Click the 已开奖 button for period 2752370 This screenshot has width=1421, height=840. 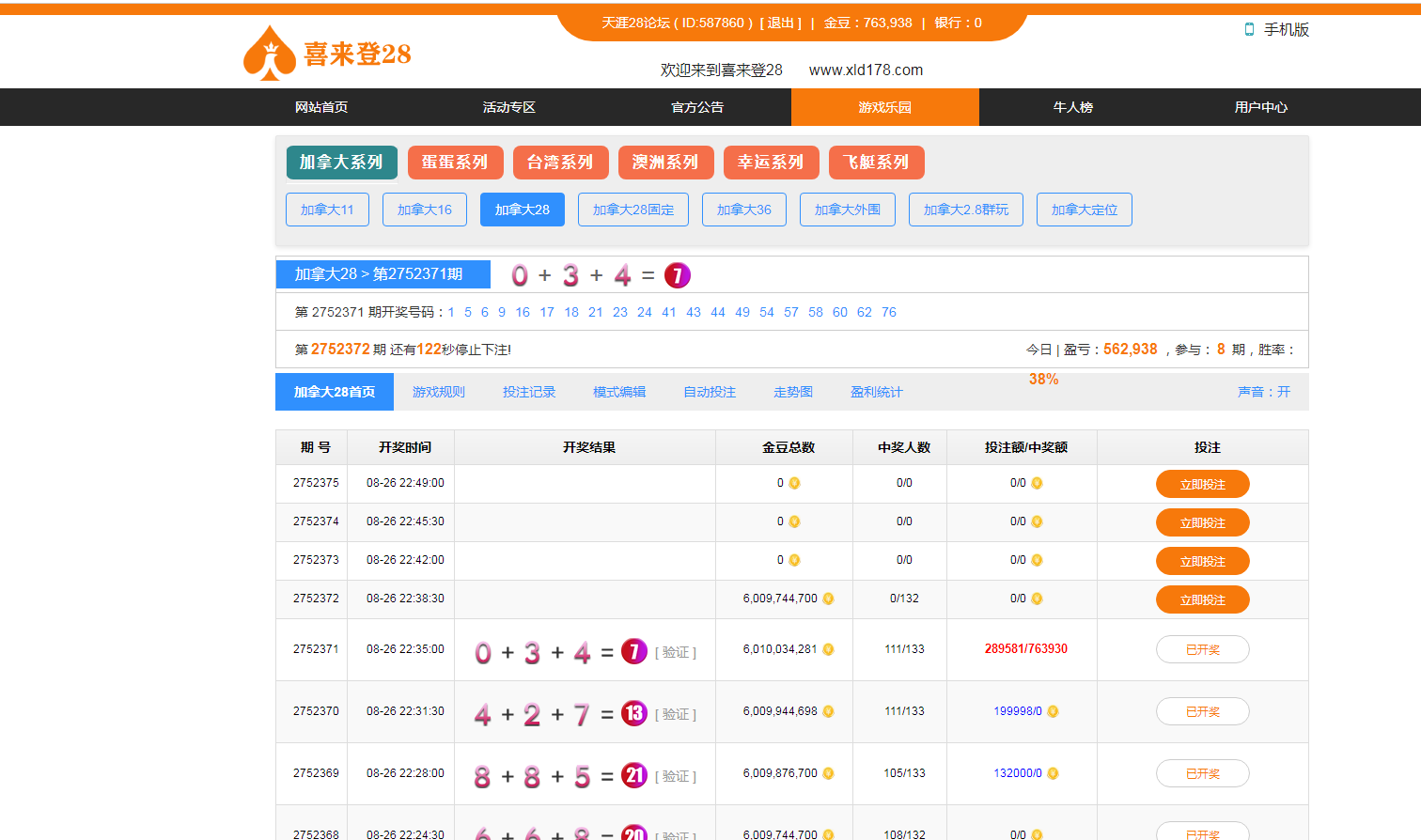pos(1202,711)
